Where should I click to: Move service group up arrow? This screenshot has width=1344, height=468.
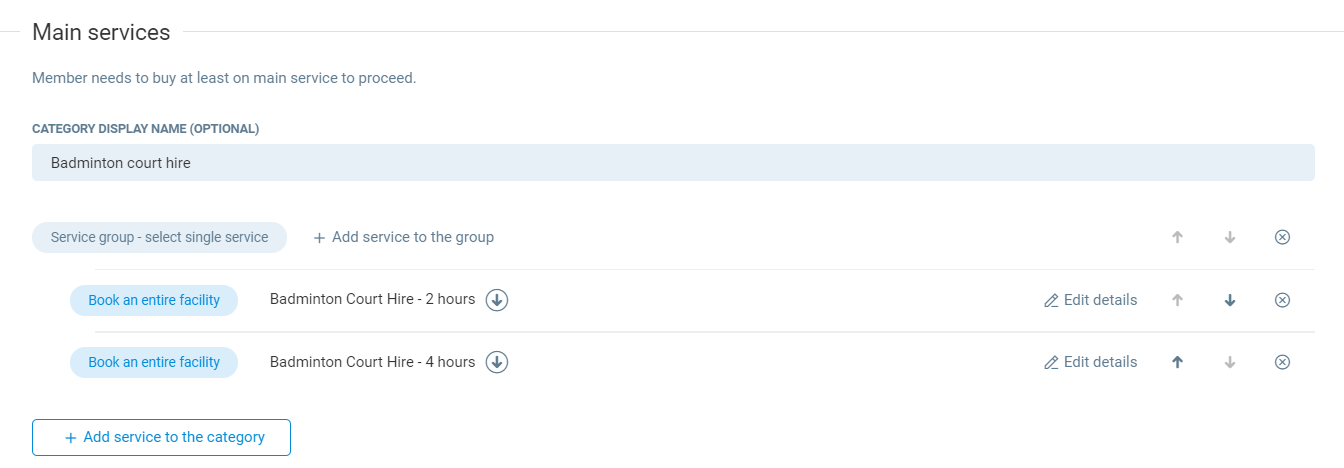tap(1178, 237)
